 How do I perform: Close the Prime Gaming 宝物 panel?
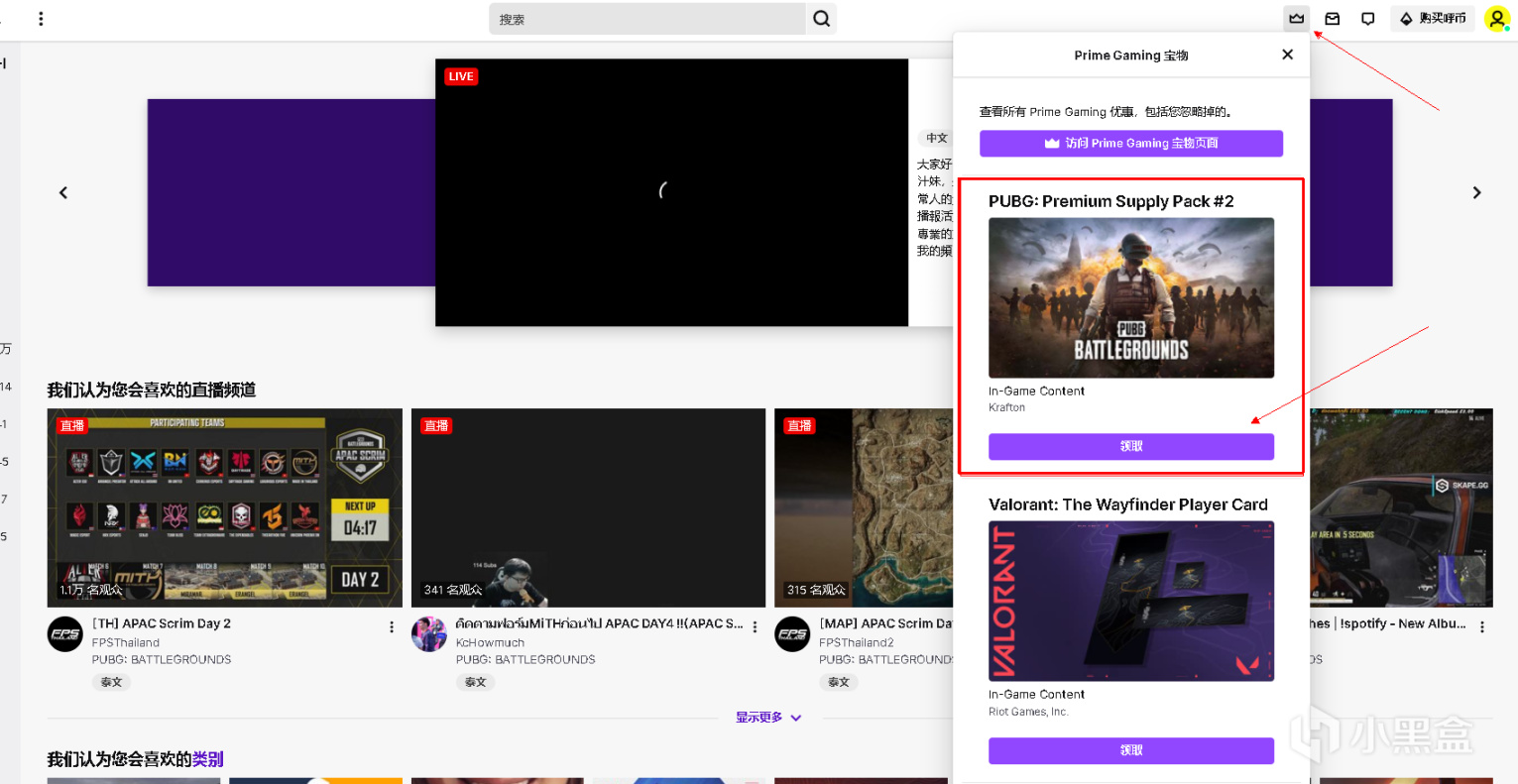(1287, 55)
